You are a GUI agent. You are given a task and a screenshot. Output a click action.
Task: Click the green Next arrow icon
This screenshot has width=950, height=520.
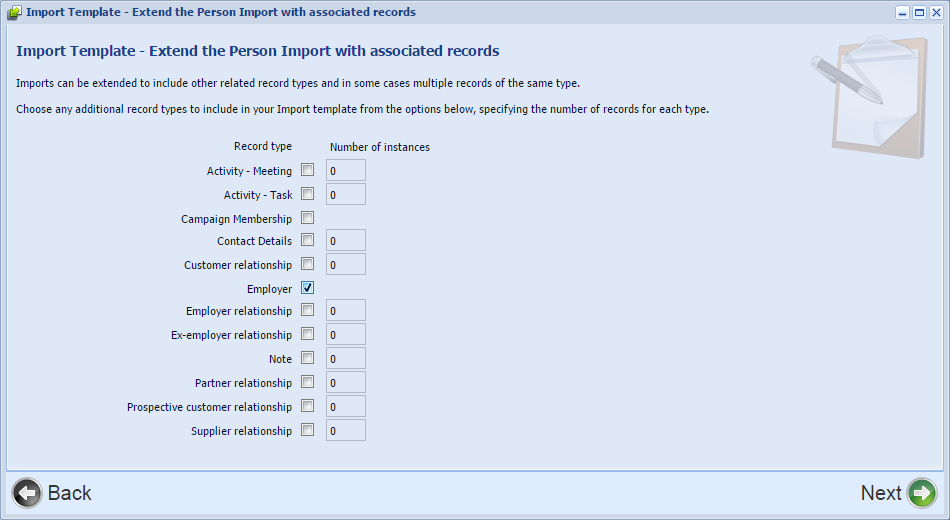pyautogui.click(x=922, y=493)
